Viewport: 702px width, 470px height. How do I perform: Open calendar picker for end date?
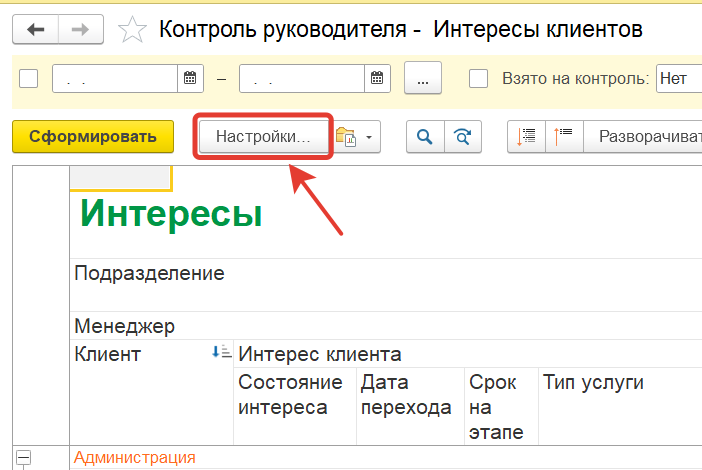click(x=376, y=79)
